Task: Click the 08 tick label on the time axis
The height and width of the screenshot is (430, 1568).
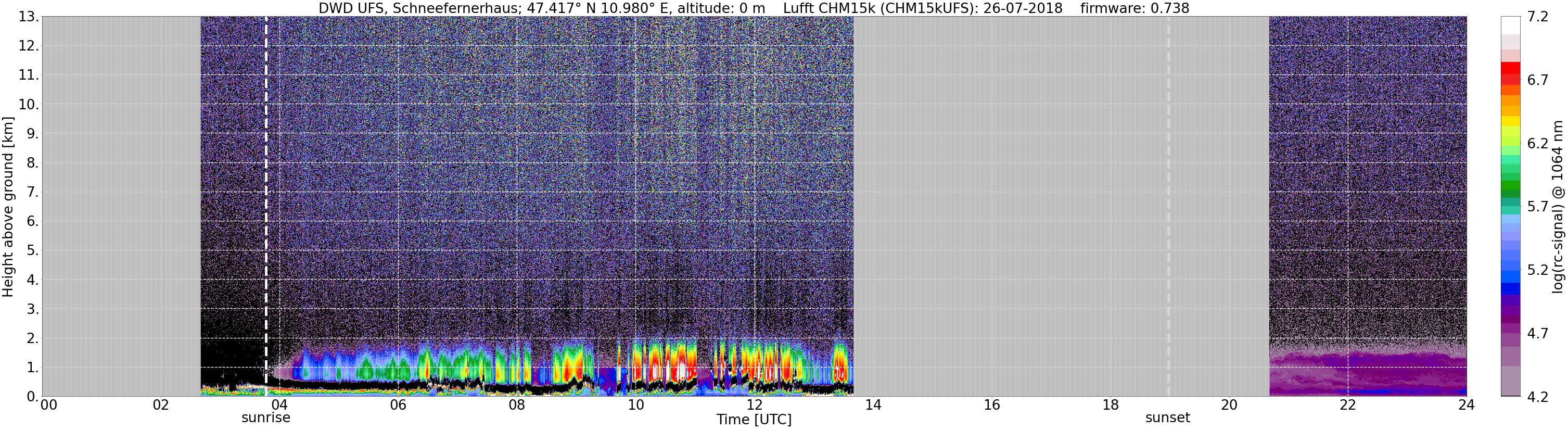Action: click(517, 405)
